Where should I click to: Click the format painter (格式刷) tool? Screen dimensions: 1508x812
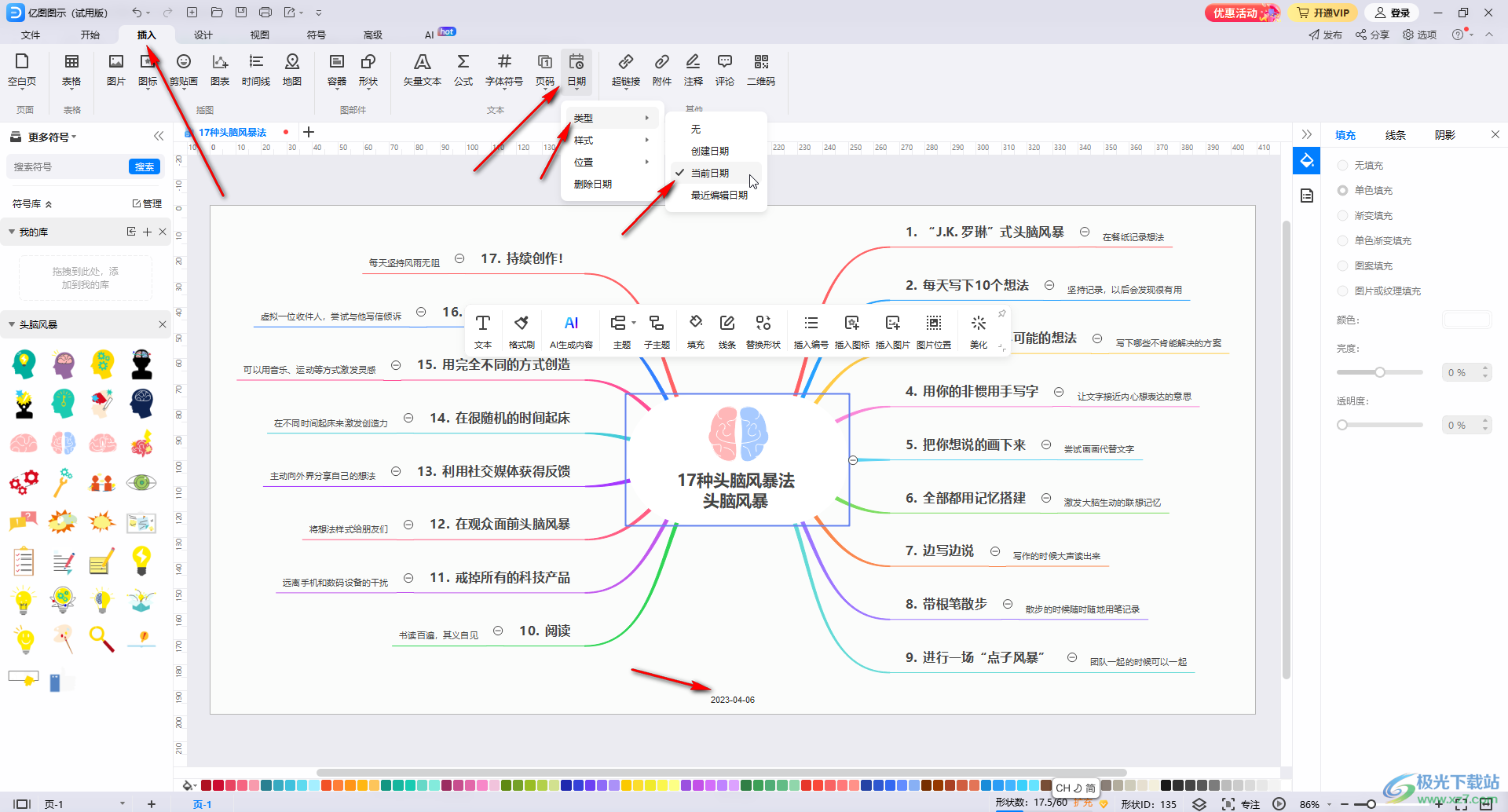click(522, 331)
